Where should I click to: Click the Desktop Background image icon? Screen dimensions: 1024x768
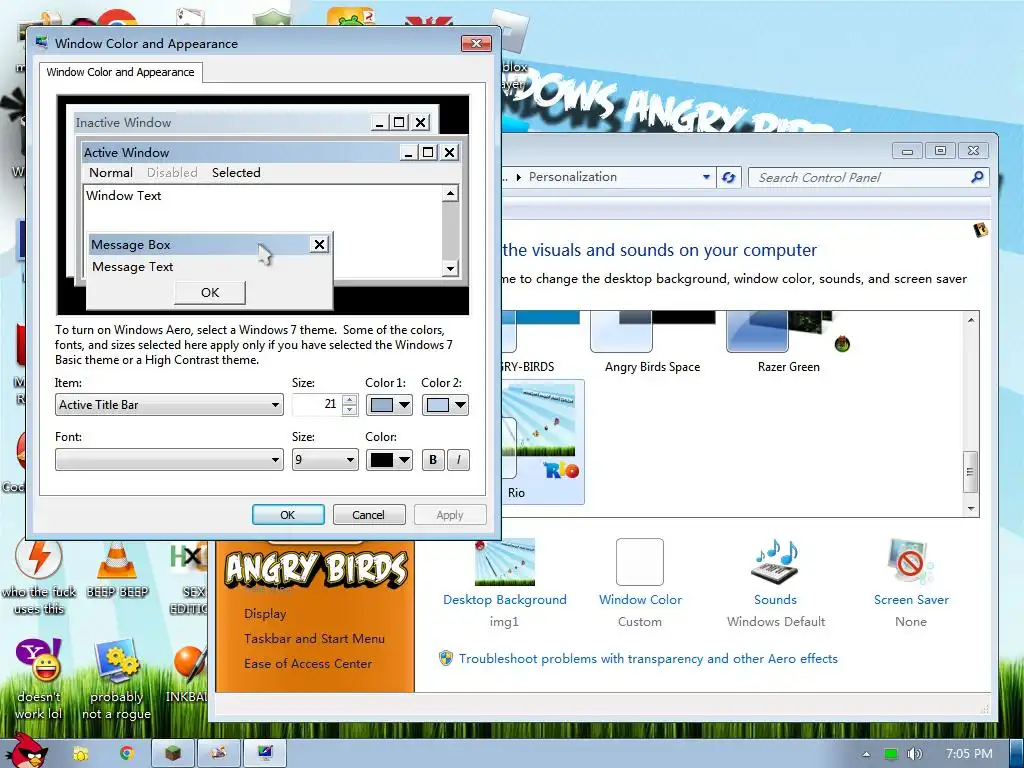[505, 562]
